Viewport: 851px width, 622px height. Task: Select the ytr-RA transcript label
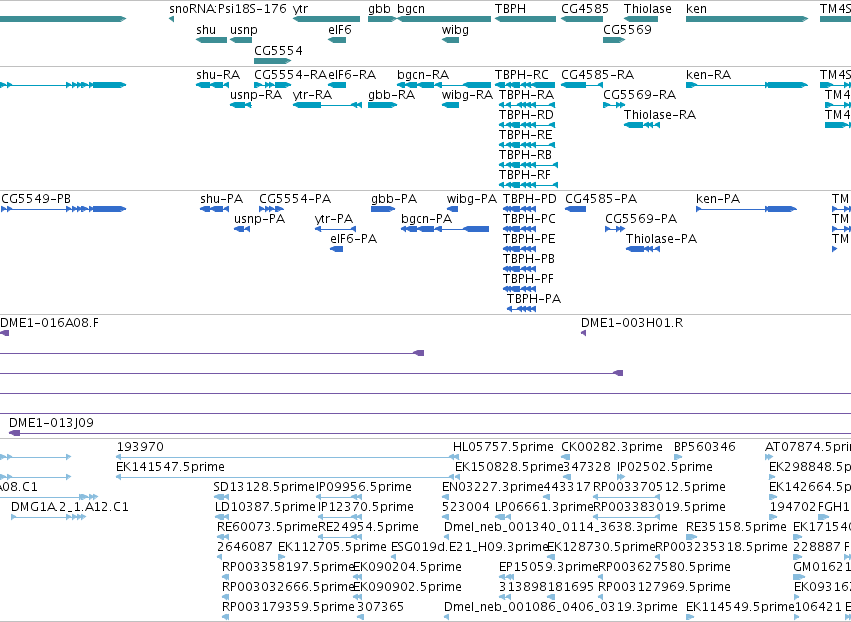(312, 95)
